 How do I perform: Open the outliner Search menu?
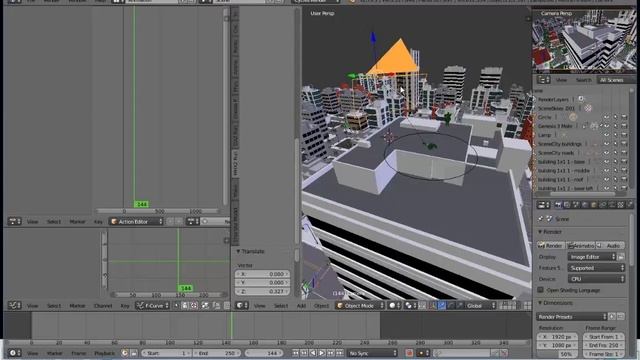pos(583,80)
